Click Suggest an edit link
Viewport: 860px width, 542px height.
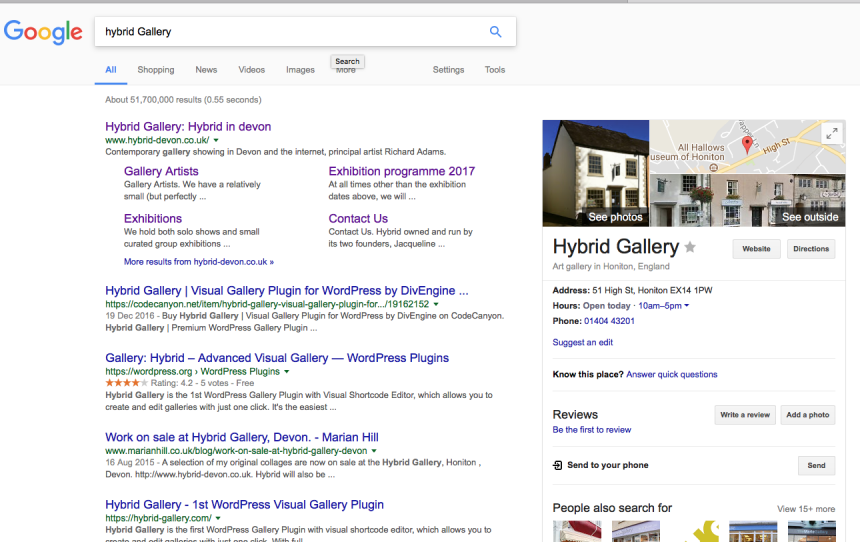click(582, 342)
